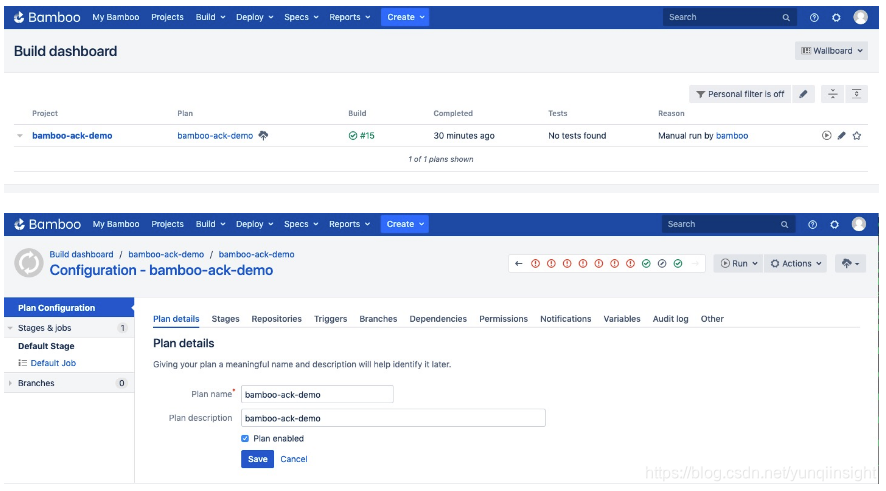Open the user avatar on the Configuration header
Screen dimensions: 886x491
click(859, 224)
